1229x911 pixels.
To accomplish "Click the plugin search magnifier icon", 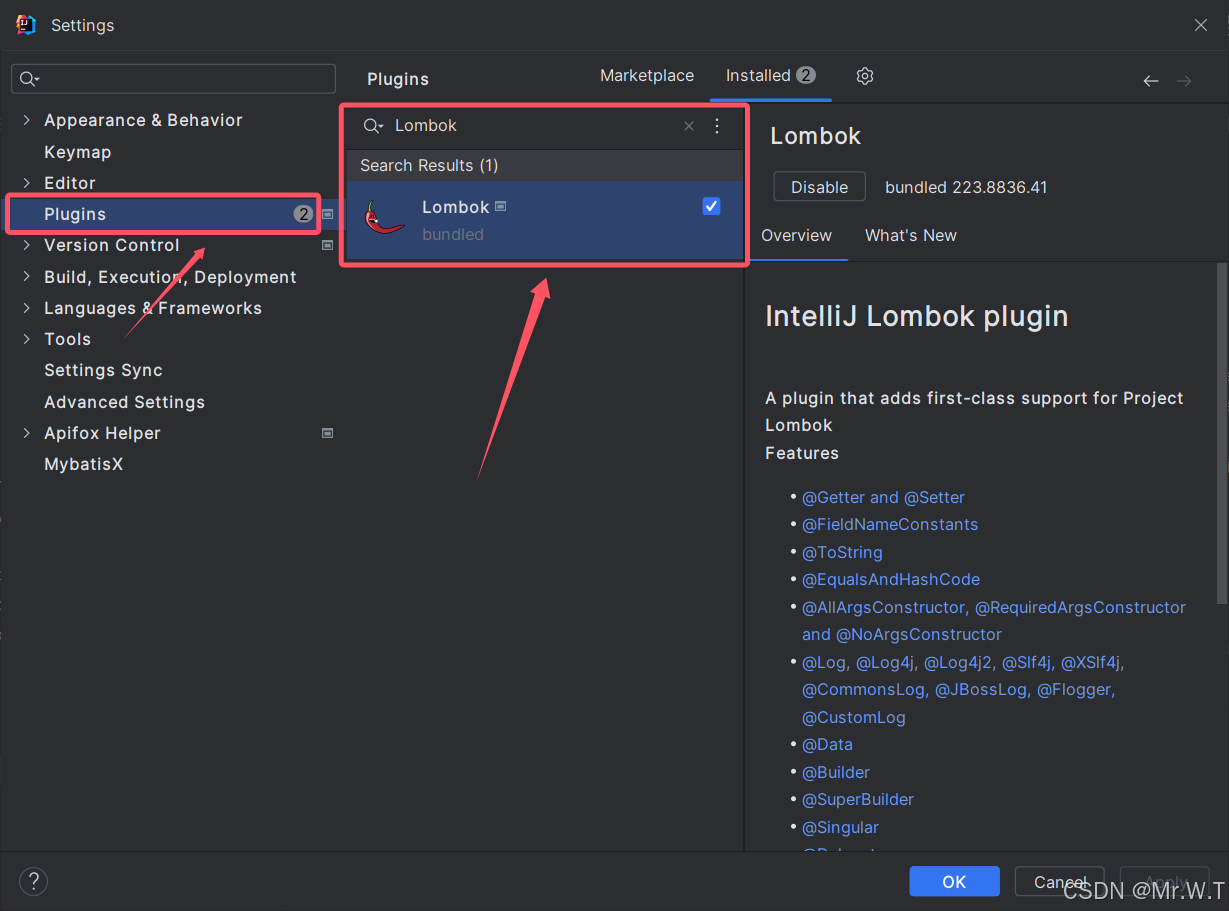I will pyautogui.click(x=372, y=126).
